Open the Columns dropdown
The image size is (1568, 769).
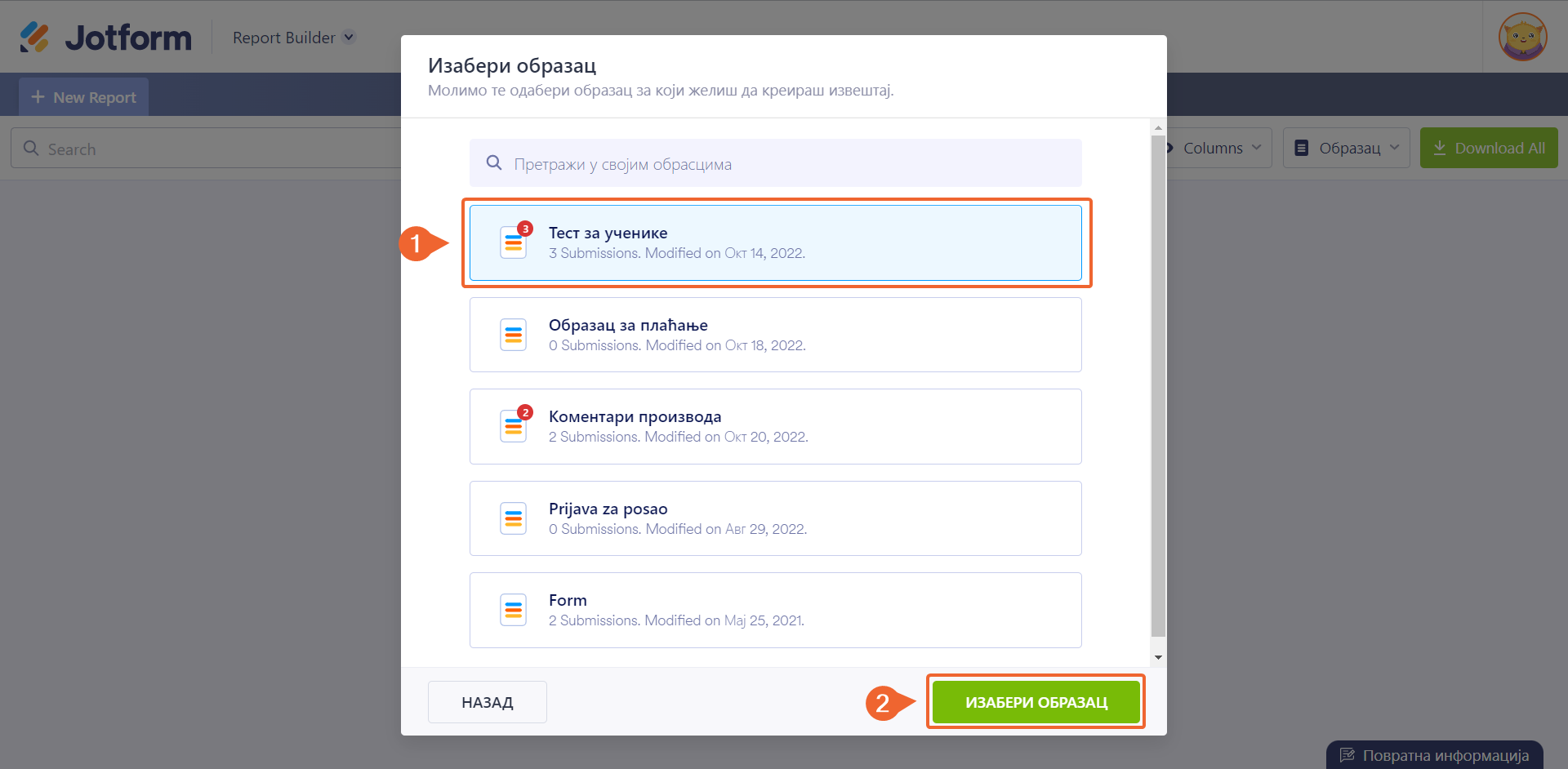[x=1217, y=148]
